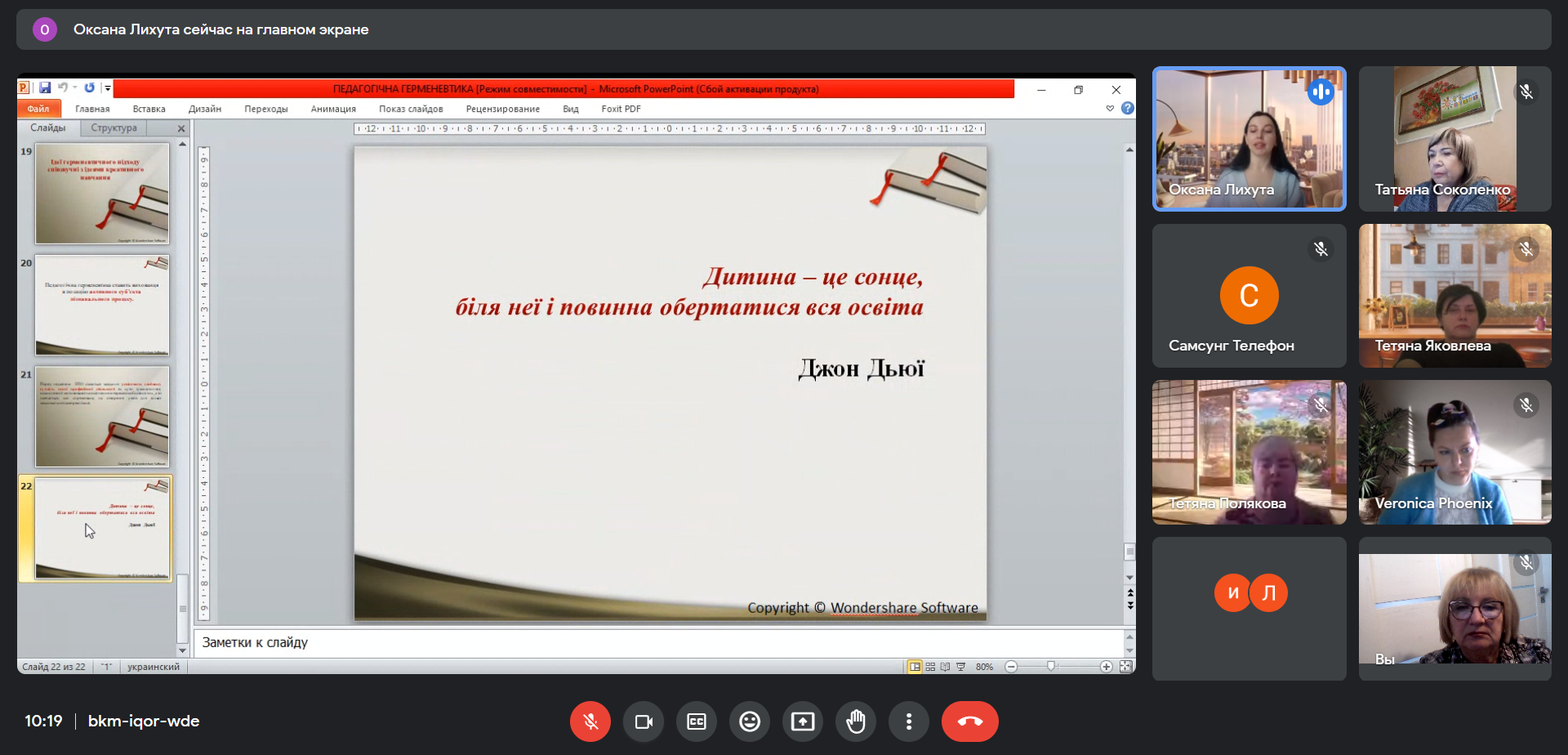Unmute the microphone in call controls
Viewport: 1568px width, 755px height.
point(590,721)
